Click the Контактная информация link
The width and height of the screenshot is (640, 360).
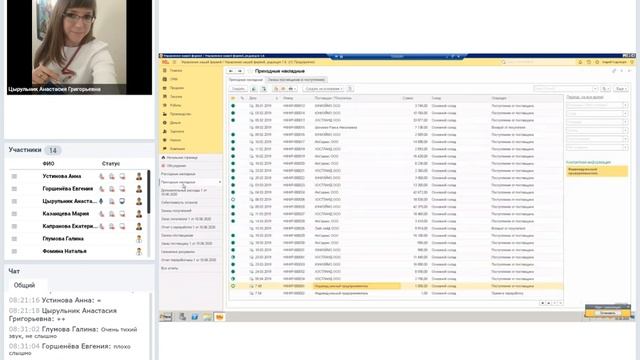[x=588, y=162]
